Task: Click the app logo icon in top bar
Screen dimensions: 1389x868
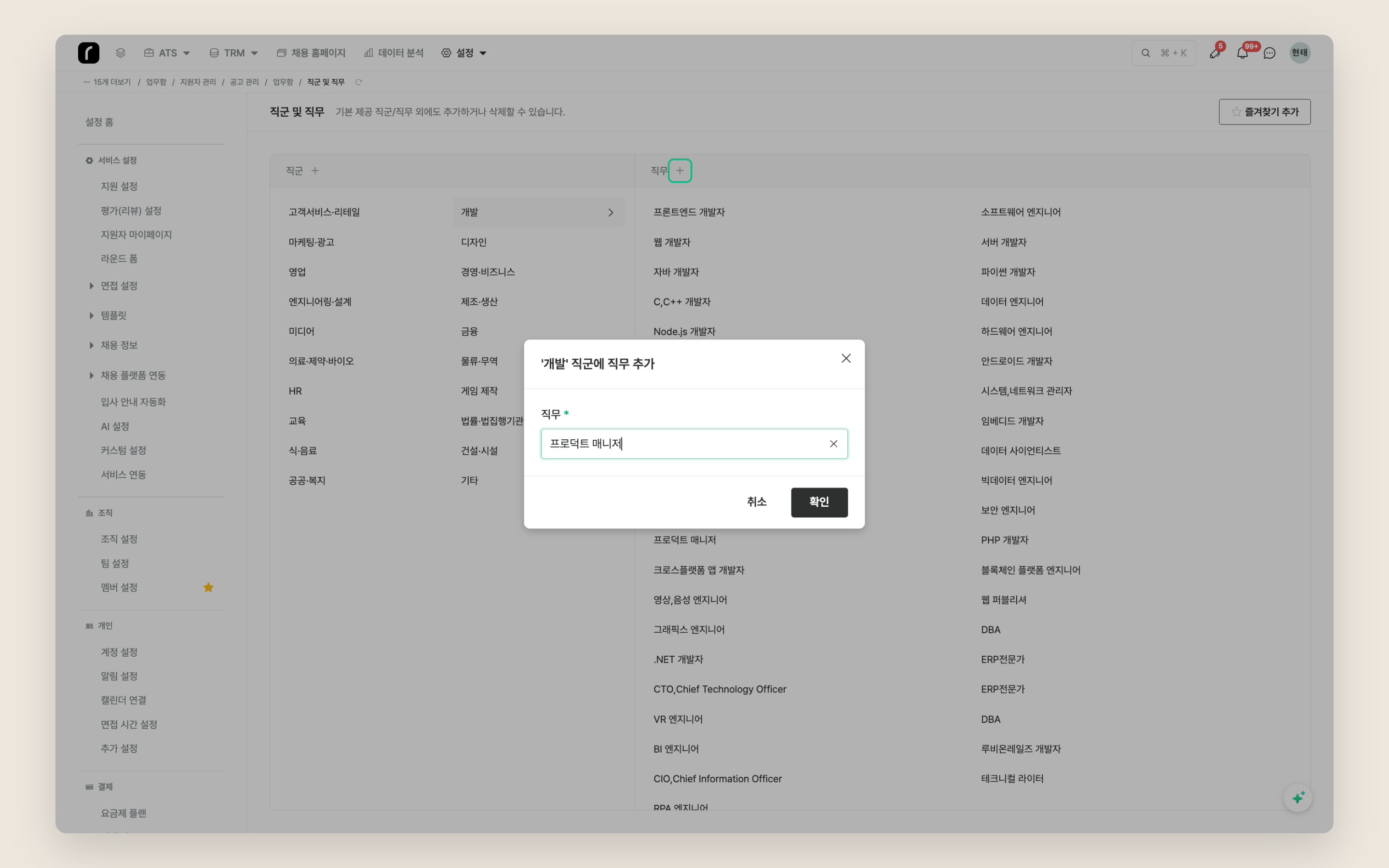Action: (88, 53)
